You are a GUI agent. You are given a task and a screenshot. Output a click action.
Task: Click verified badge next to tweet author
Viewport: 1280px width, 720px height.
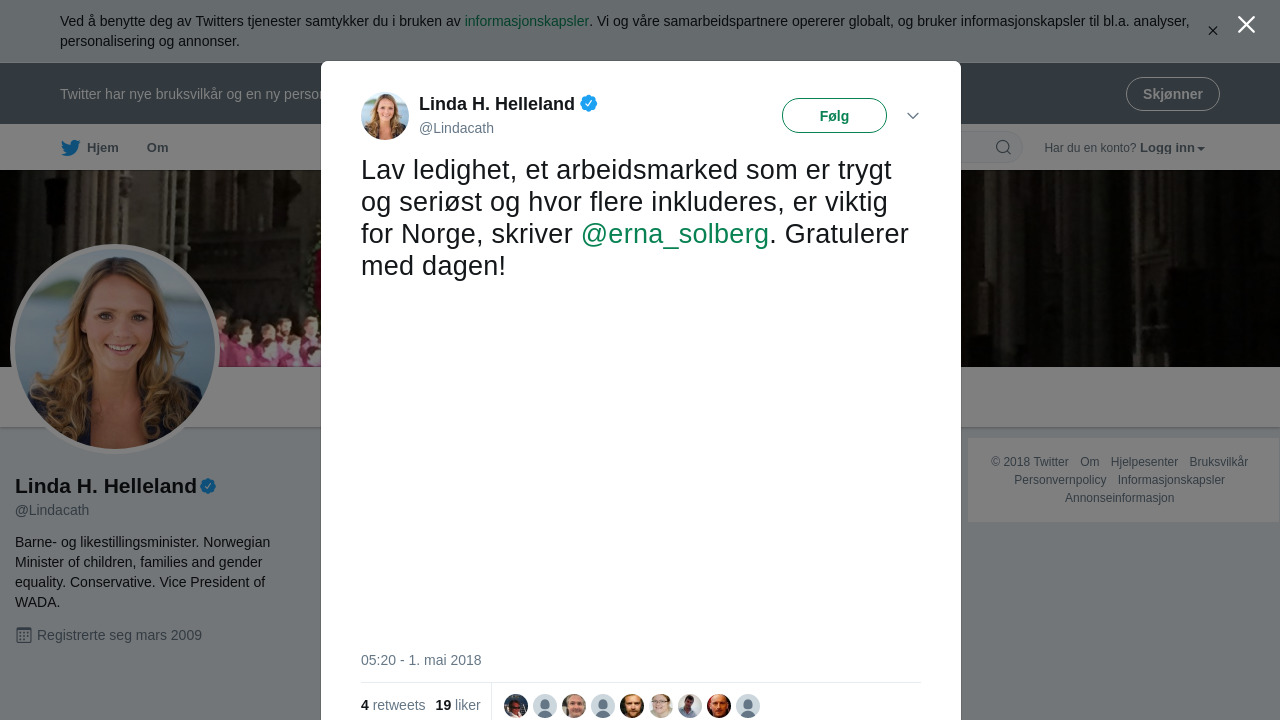point(589,103)
